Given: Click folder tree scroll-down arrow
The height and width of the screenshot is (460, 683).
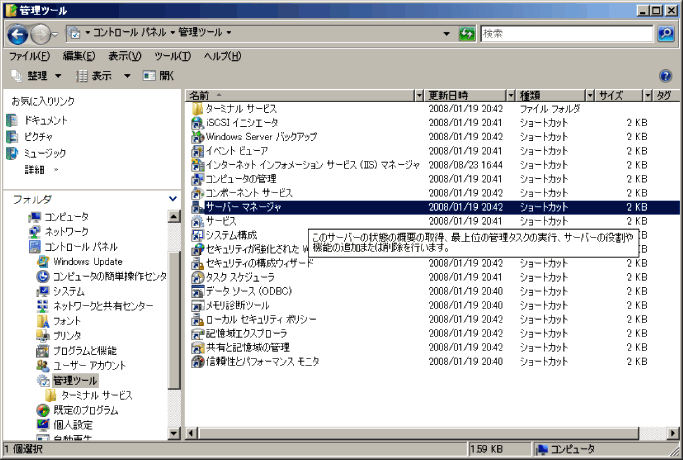Looking at the screenshot, I should click(x=174, y=433).
